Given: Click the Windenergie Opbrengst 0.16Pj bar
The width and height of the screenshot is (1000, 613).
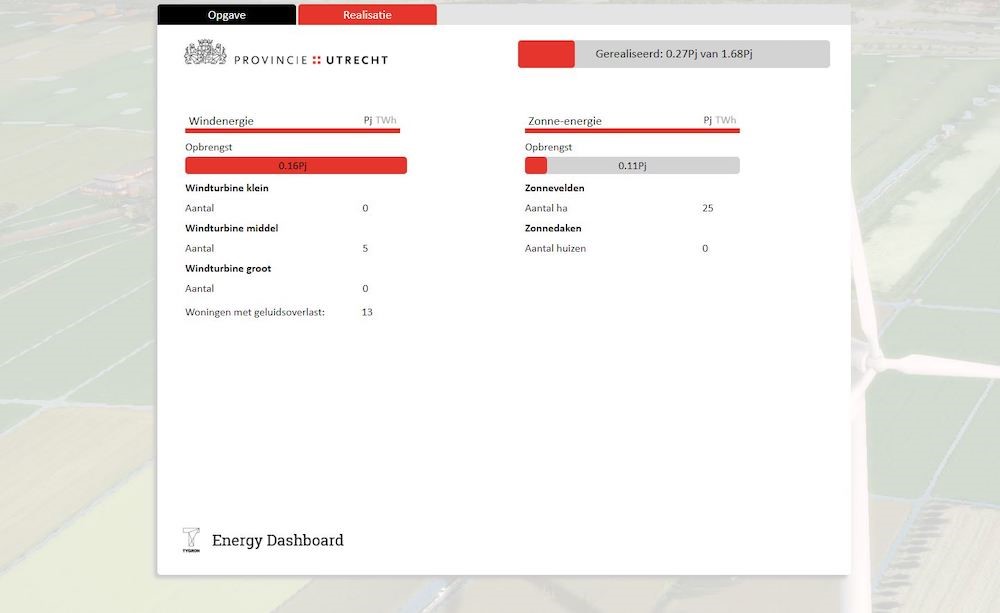Looking at the screenshot, I should click(296, 166).
